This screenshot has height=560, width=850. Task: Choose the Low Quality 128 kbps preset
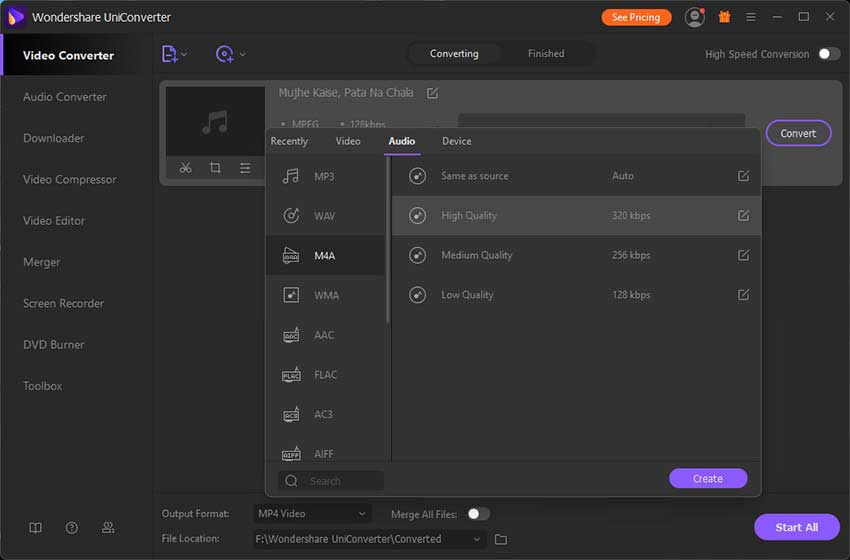pos(576,295)
